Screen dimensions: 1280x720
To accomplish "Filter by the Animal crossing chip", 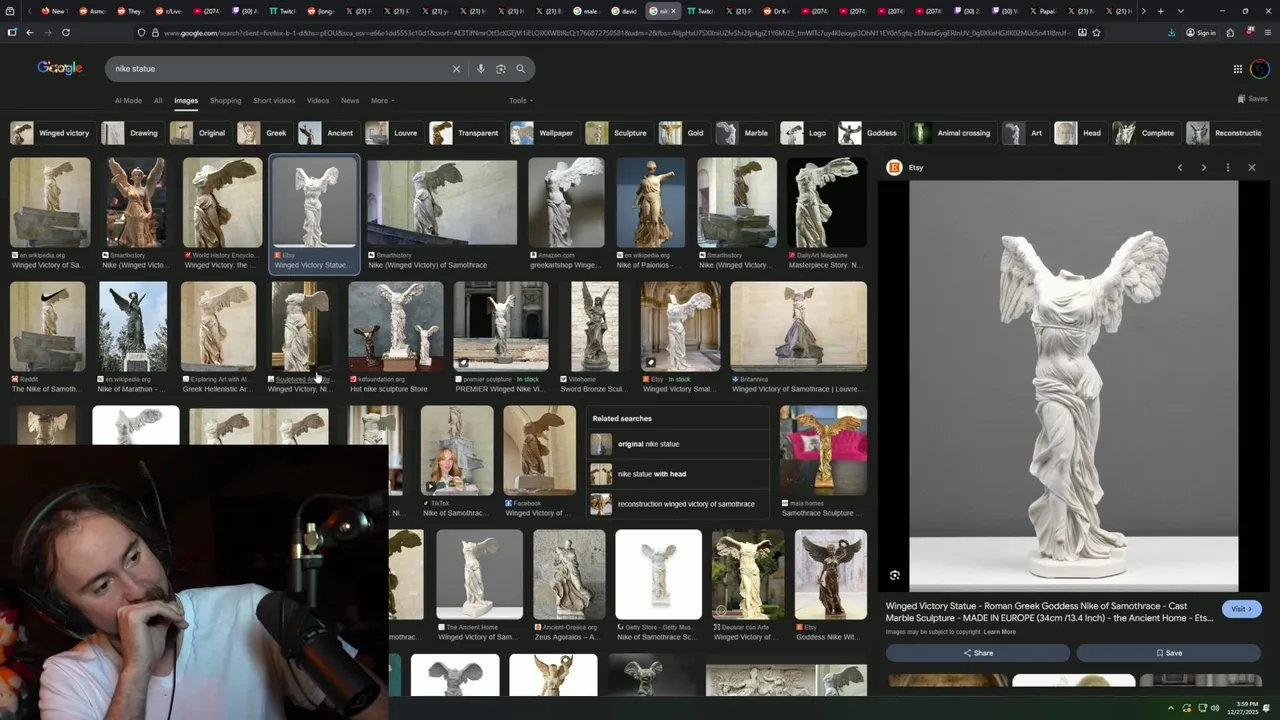I will coord(952,133).
